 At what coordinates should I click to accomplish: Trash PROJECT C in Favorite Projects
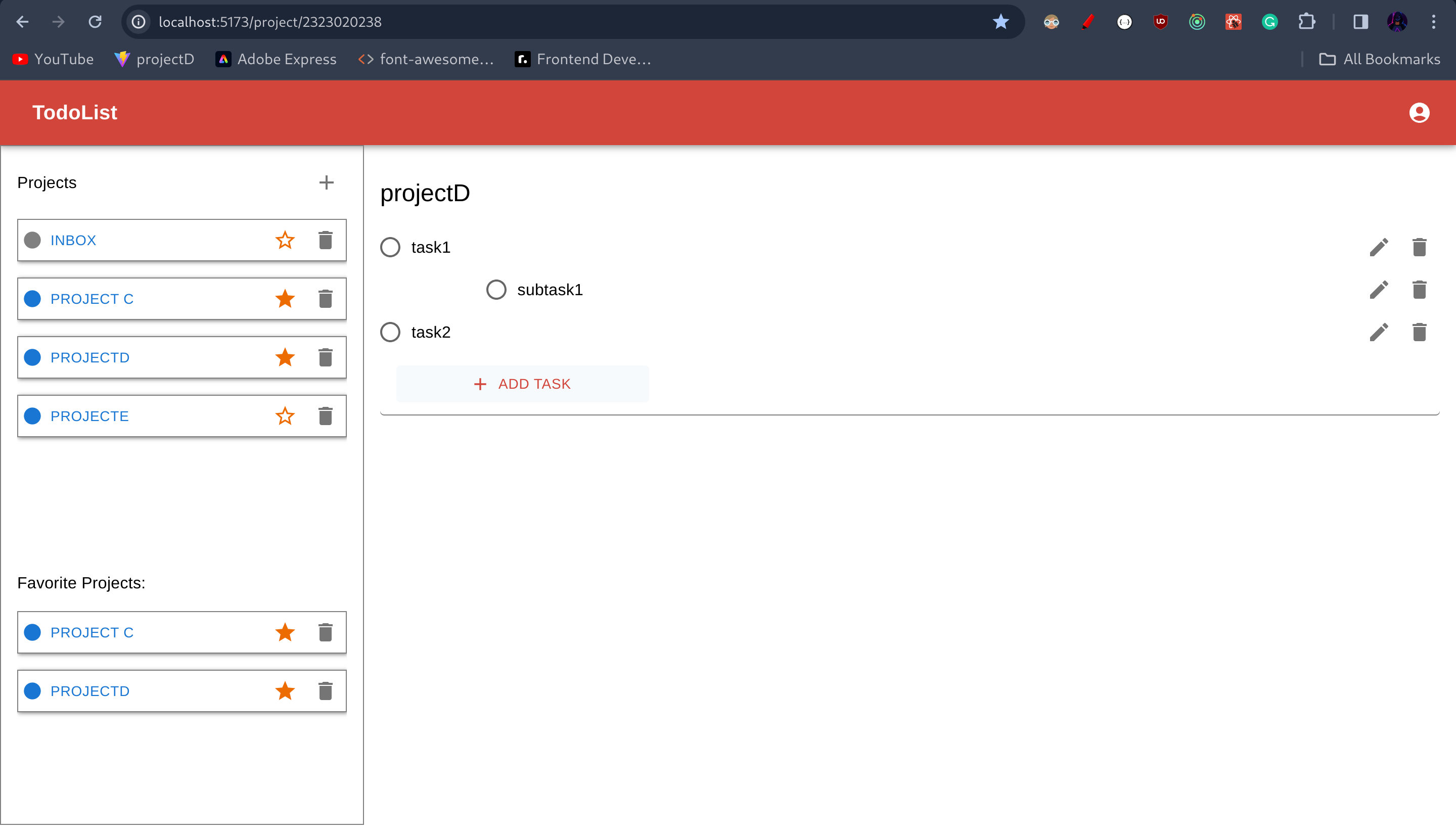point(326,632)
